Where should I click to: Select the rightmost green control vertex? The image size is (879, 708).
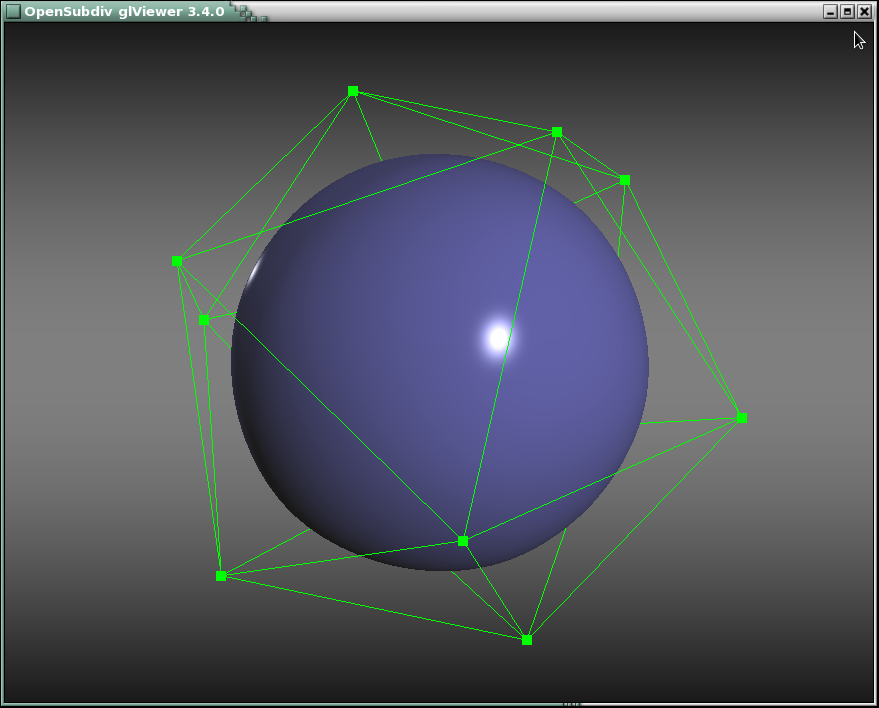click(x=742, y=418)
